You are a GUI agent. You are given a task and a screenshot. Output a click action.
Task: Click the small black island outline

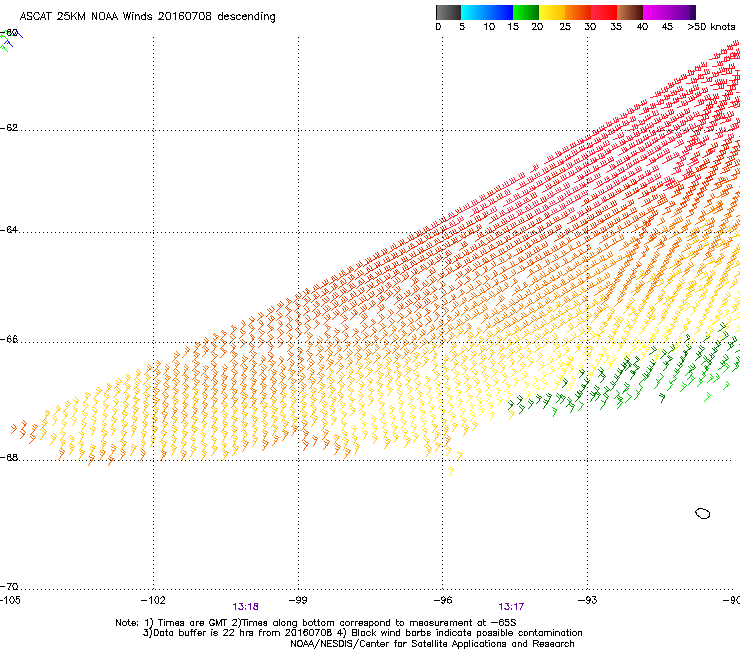click(x=703, y=513)
